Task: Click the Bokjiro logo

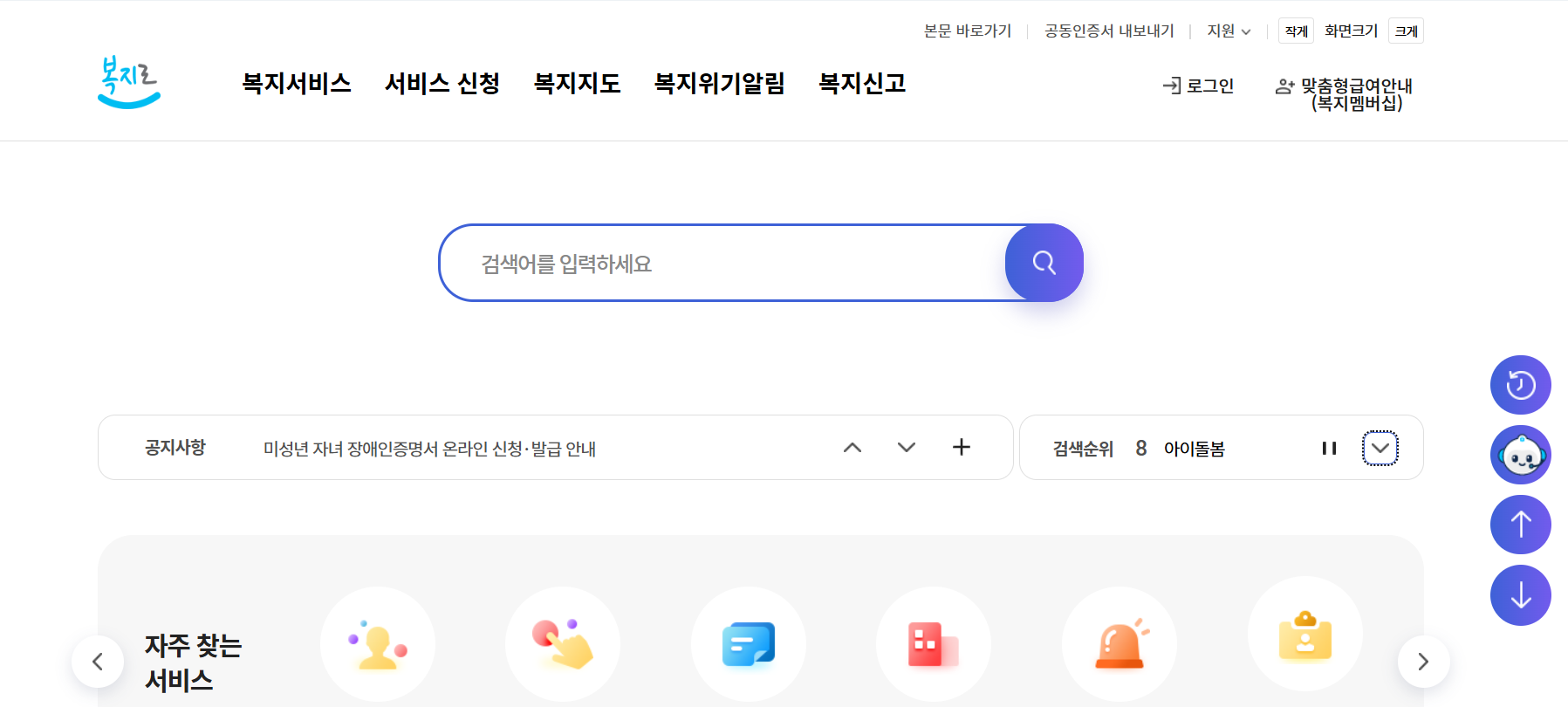Action: [x=129, y=82]
